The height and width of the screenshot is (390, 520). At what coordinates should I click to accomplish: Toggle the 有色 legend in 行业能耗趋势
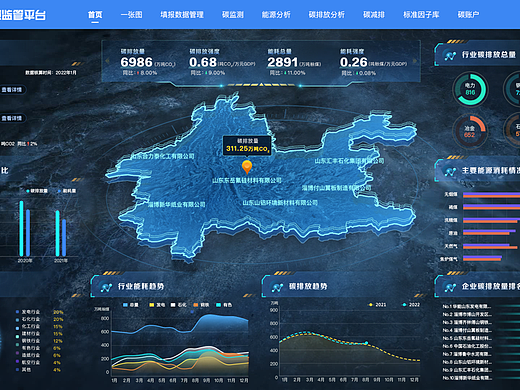point(224,305)
